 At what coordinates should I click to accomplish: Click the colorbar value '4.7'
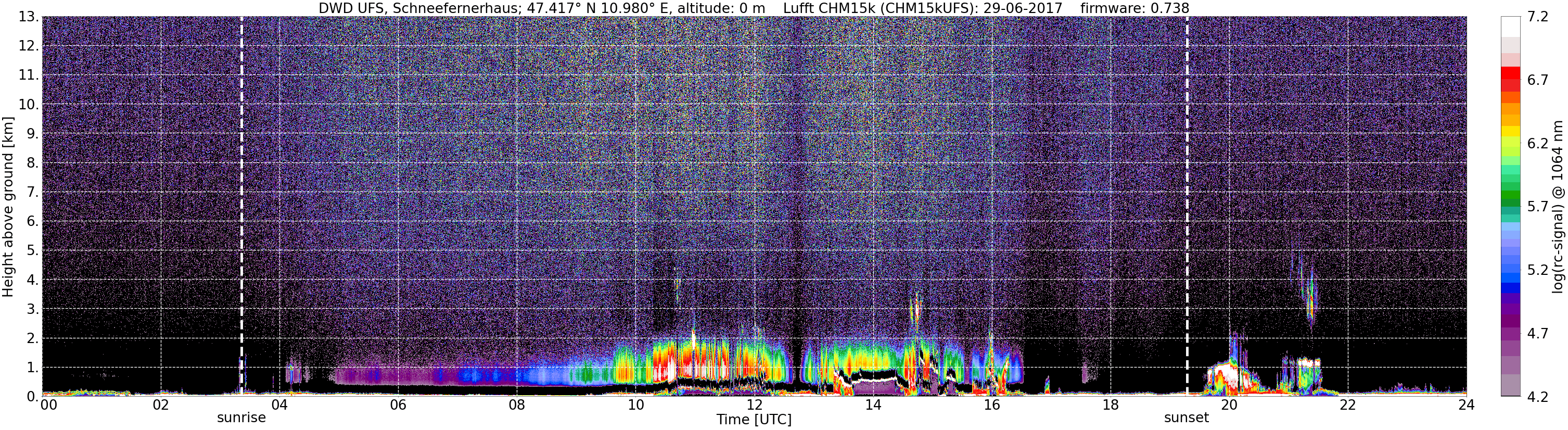point(1537,334)
